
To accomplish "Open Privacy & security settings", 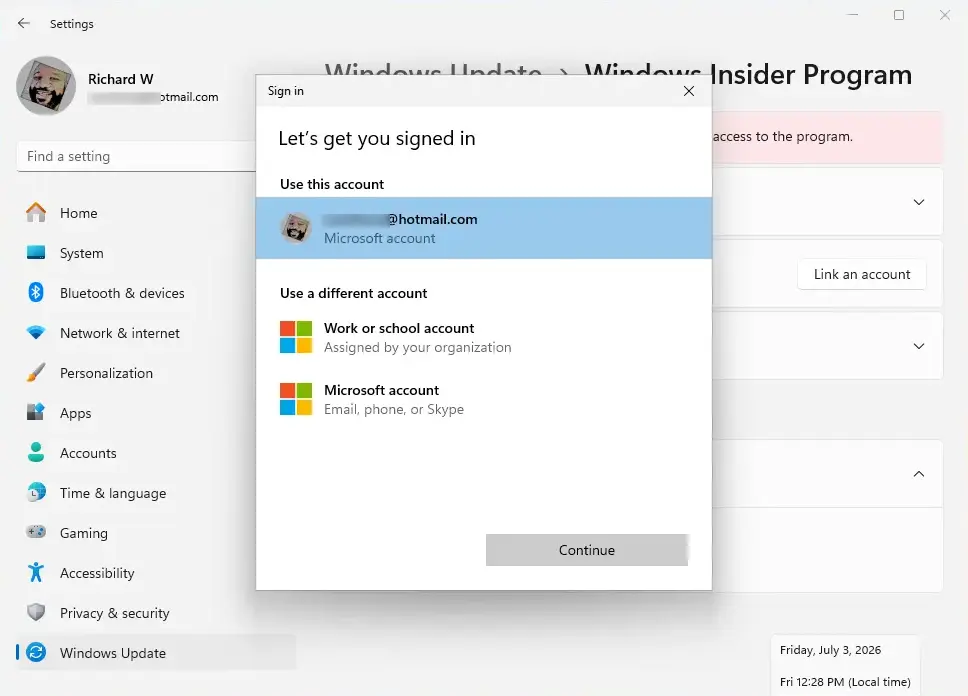I will tap(156, 613).
